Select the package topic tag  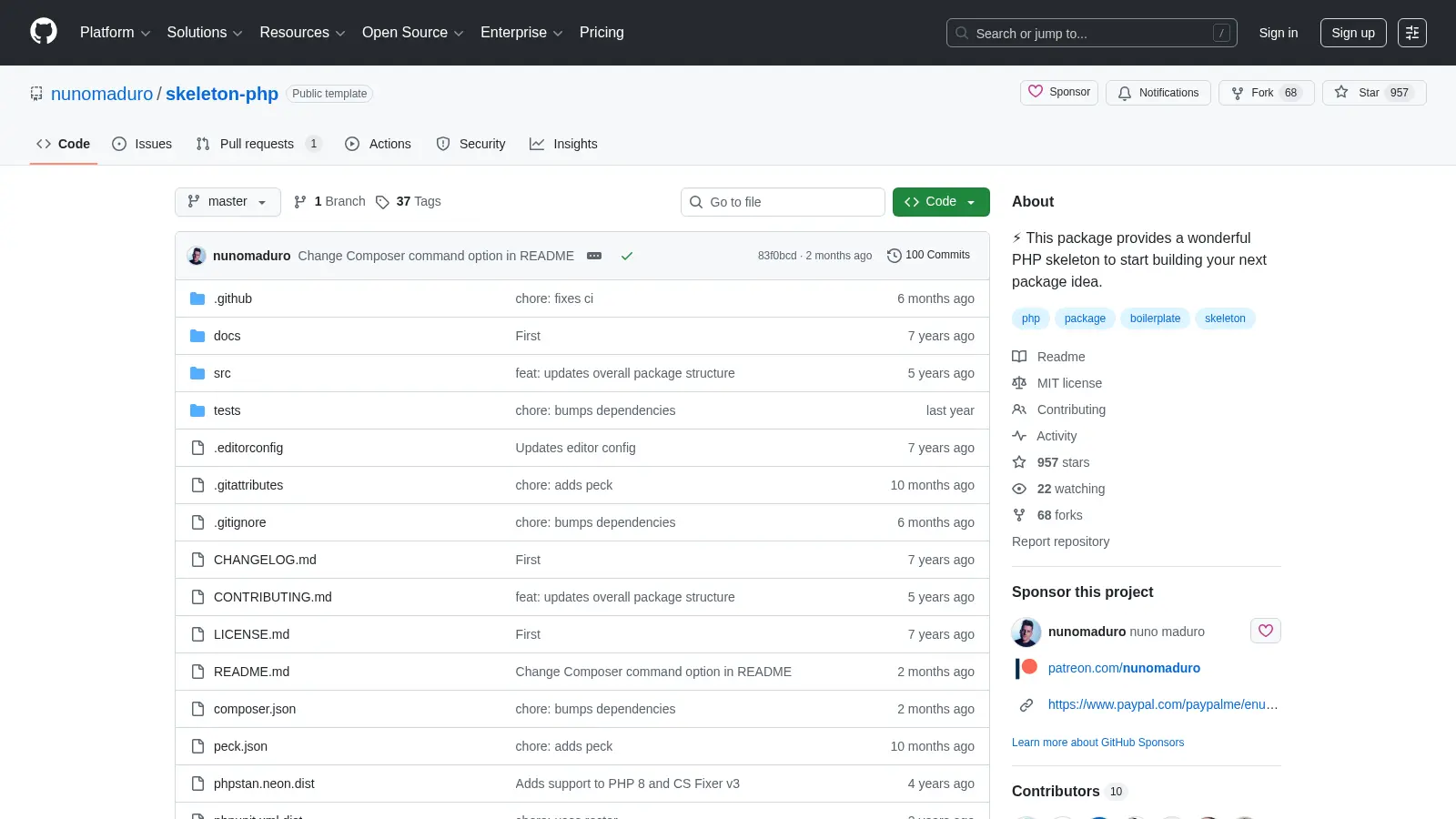pos(1085,318)
